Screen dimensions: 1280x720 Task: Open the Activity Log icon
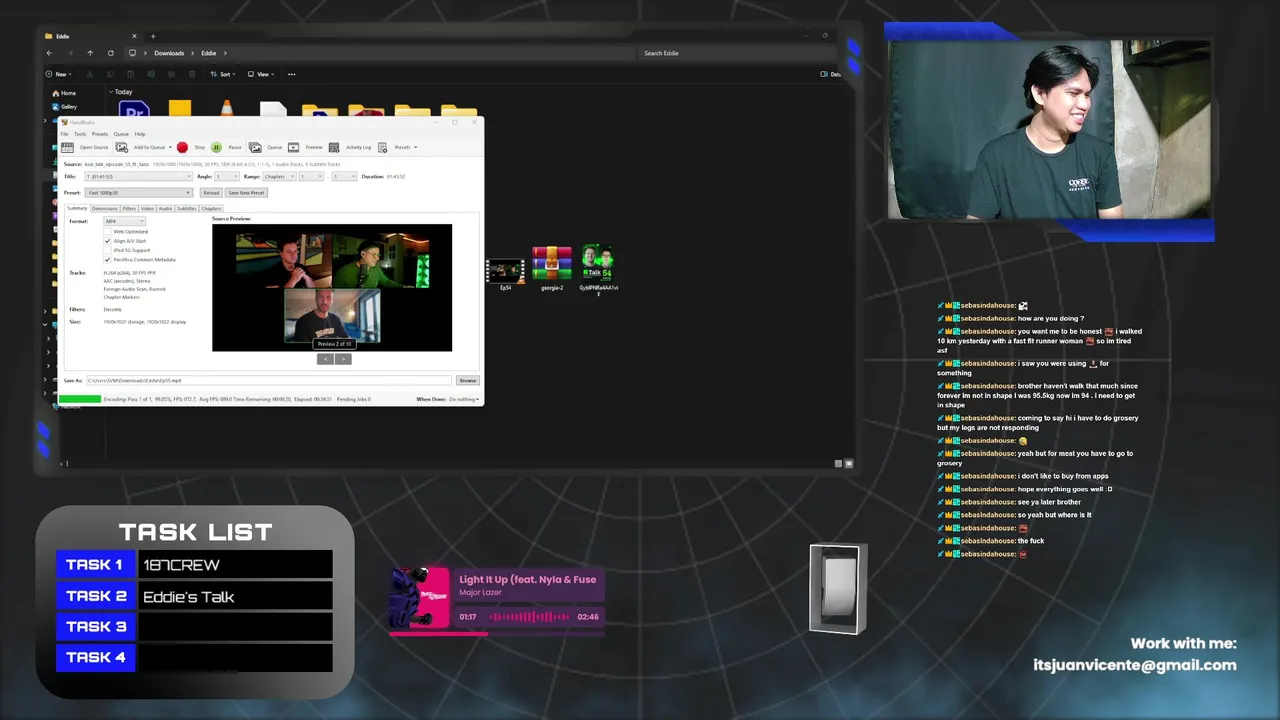coord(334,147)
